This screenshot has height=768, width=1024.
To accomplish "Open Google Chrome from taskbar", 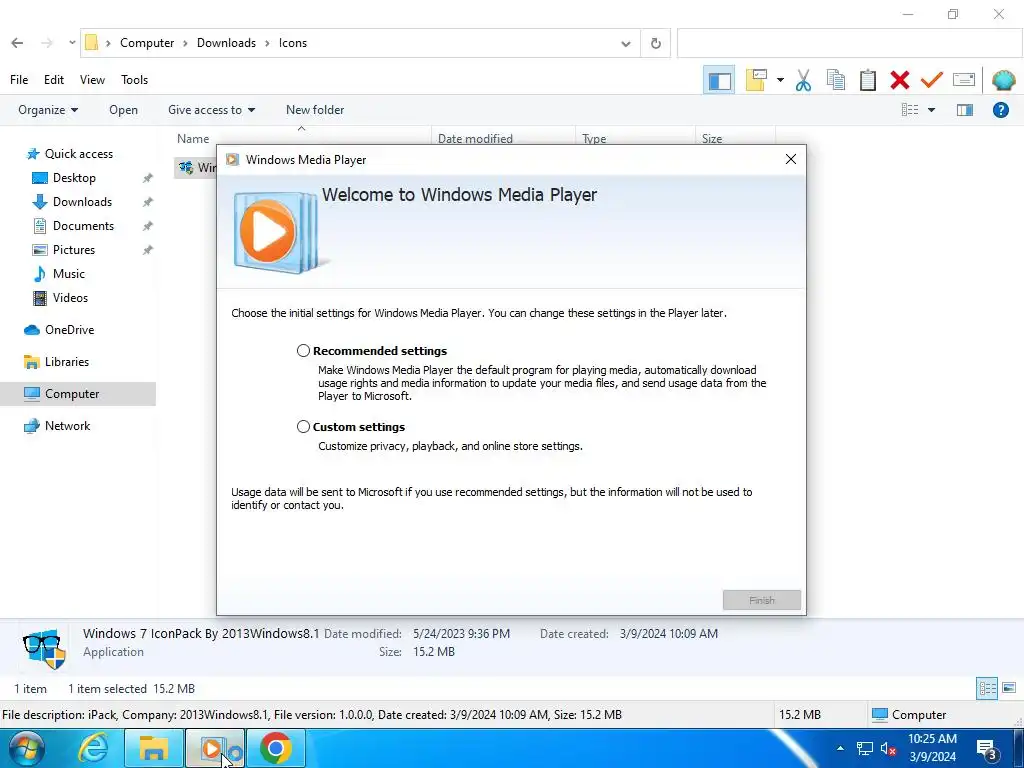I will click(276, 749).
